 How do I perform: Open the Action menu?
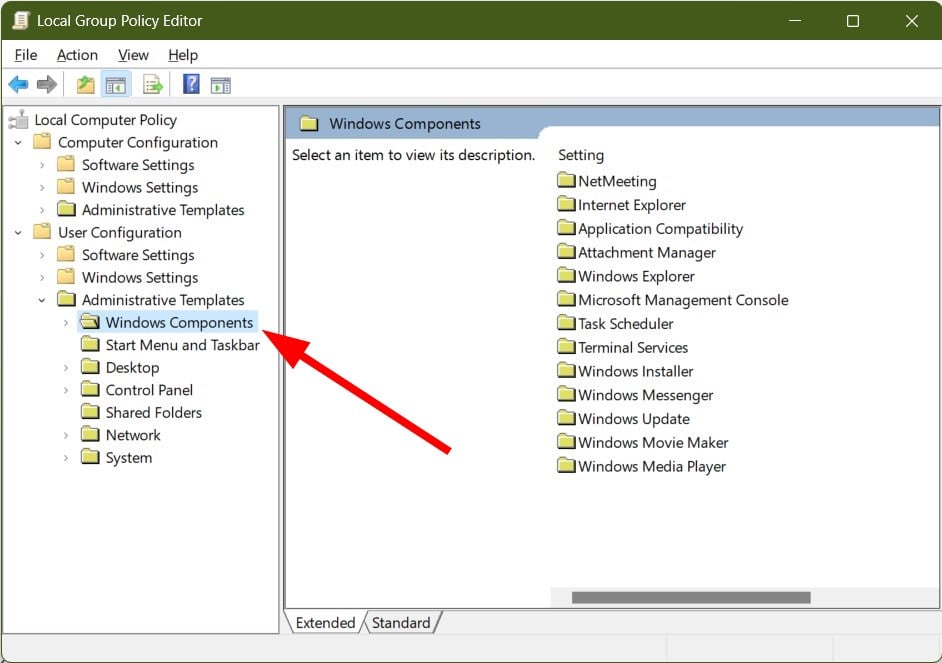(x=77, y=55)
